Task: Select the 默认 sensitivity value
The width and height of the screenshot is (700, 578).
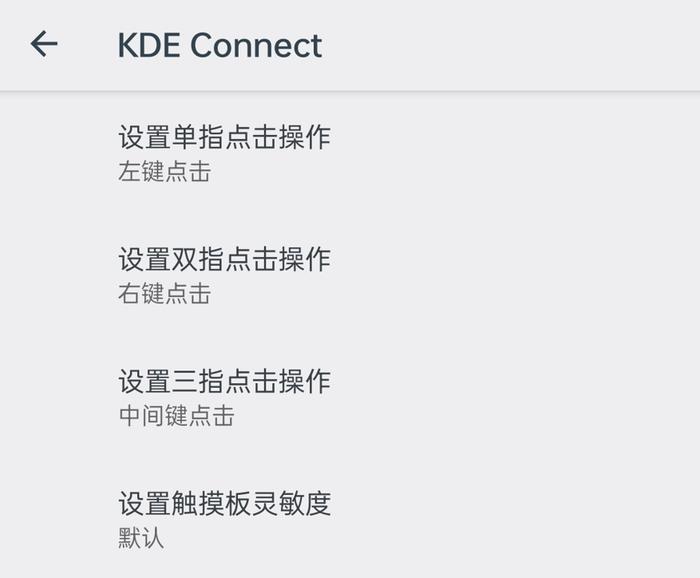Action: [141, 538]
